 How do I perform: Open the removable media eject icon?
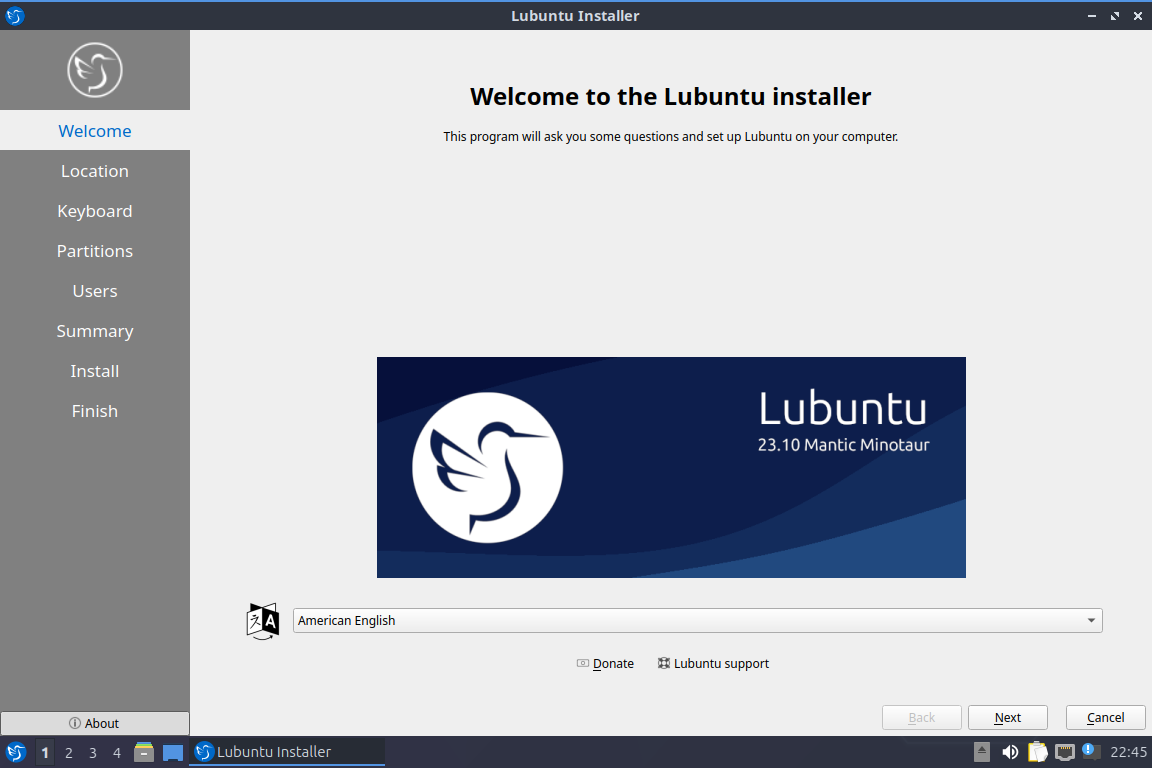982,752
